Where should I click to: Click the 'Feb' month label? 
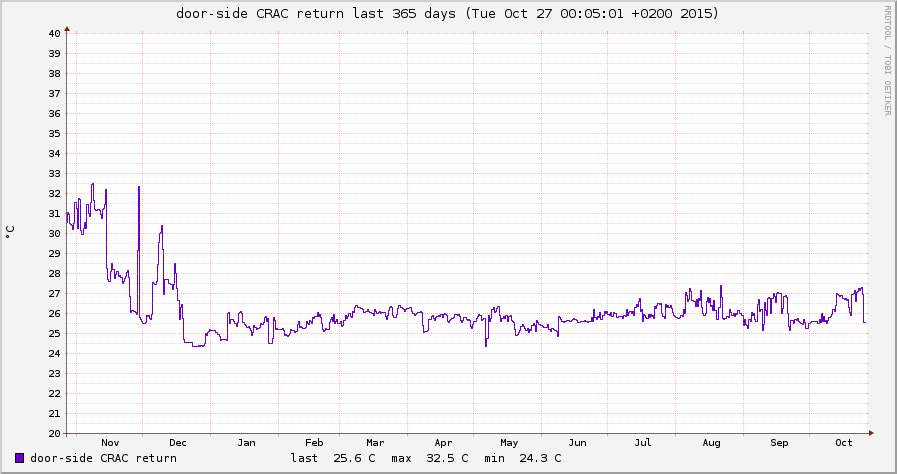tap(314, 443)
